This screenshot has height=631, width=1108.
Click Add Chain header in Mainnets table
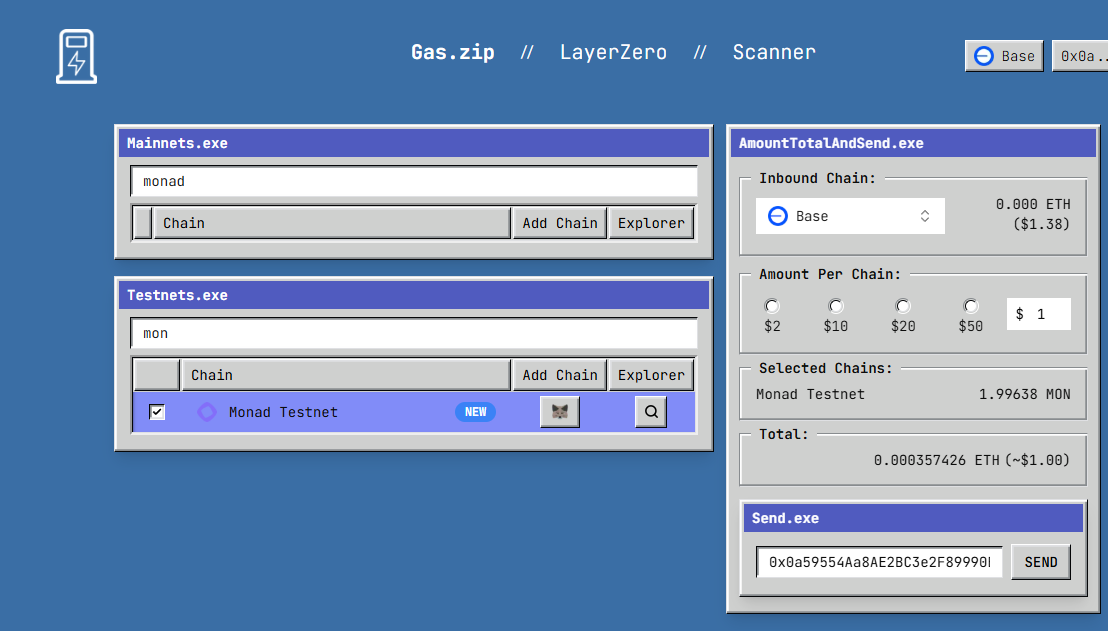pos(560,223)
